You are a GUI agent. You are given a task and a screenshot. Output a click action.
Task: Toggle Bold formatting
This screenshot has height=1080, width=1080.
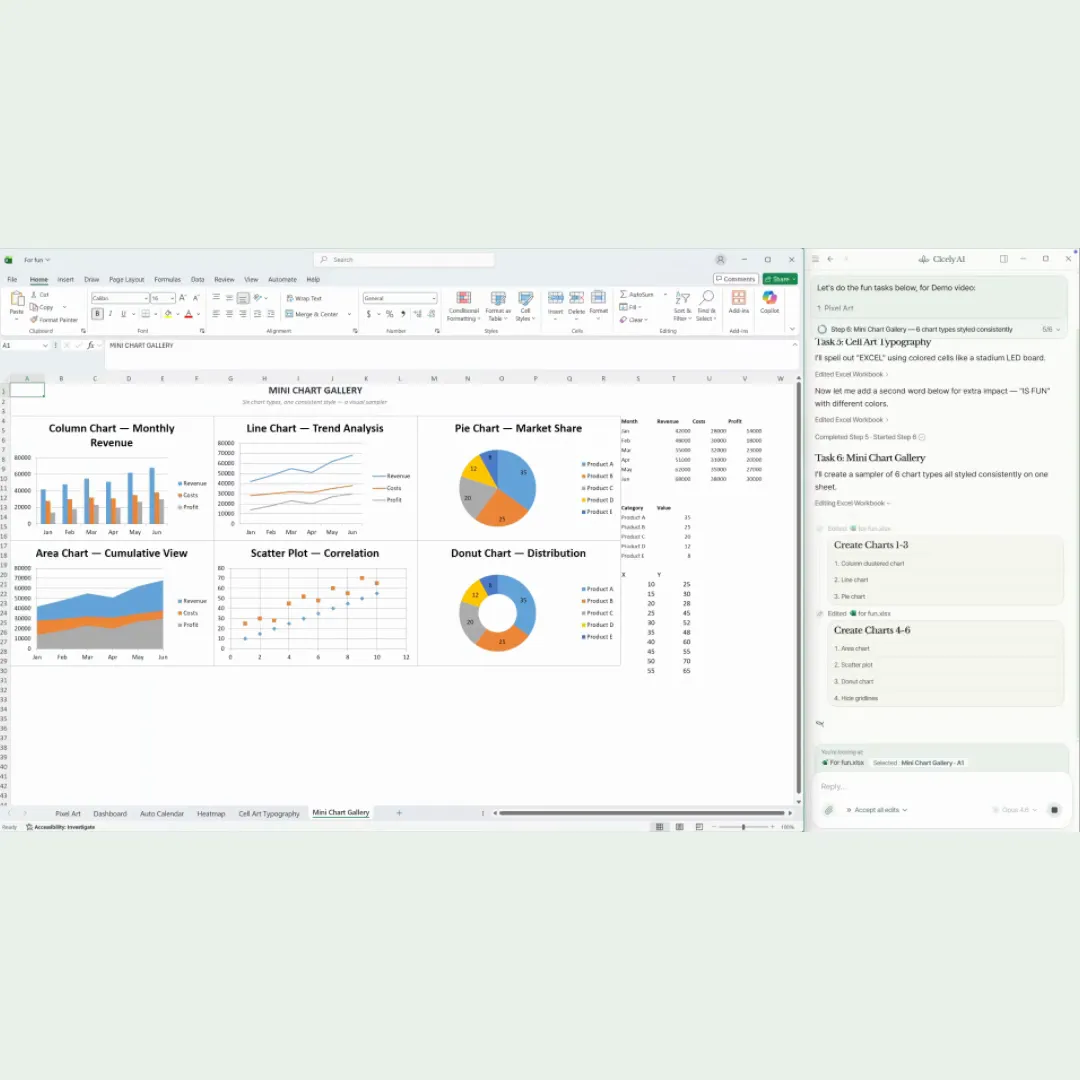point(98,314)
